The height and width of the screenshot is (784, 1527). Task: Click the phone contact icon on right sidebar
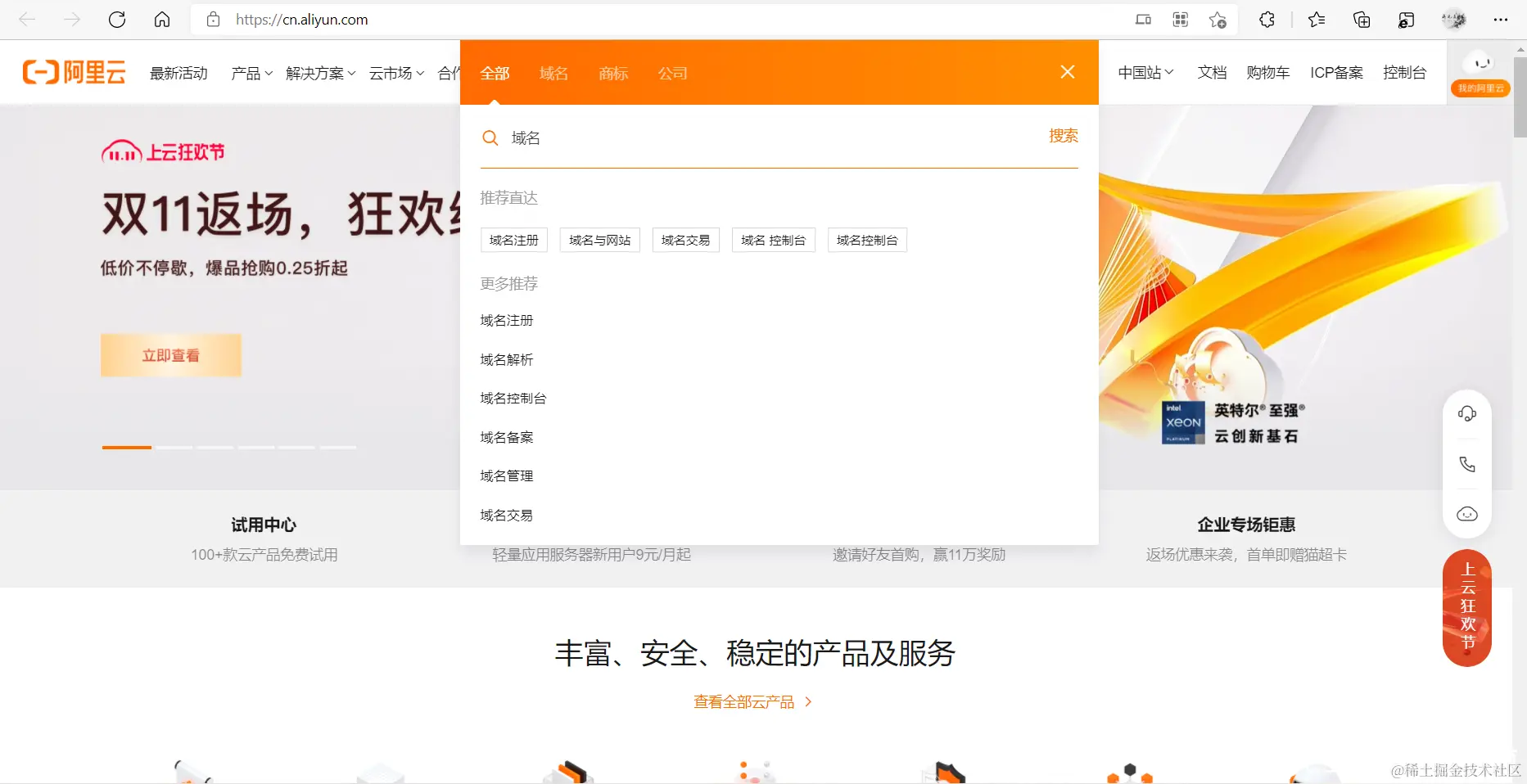tap(1466, 464)
